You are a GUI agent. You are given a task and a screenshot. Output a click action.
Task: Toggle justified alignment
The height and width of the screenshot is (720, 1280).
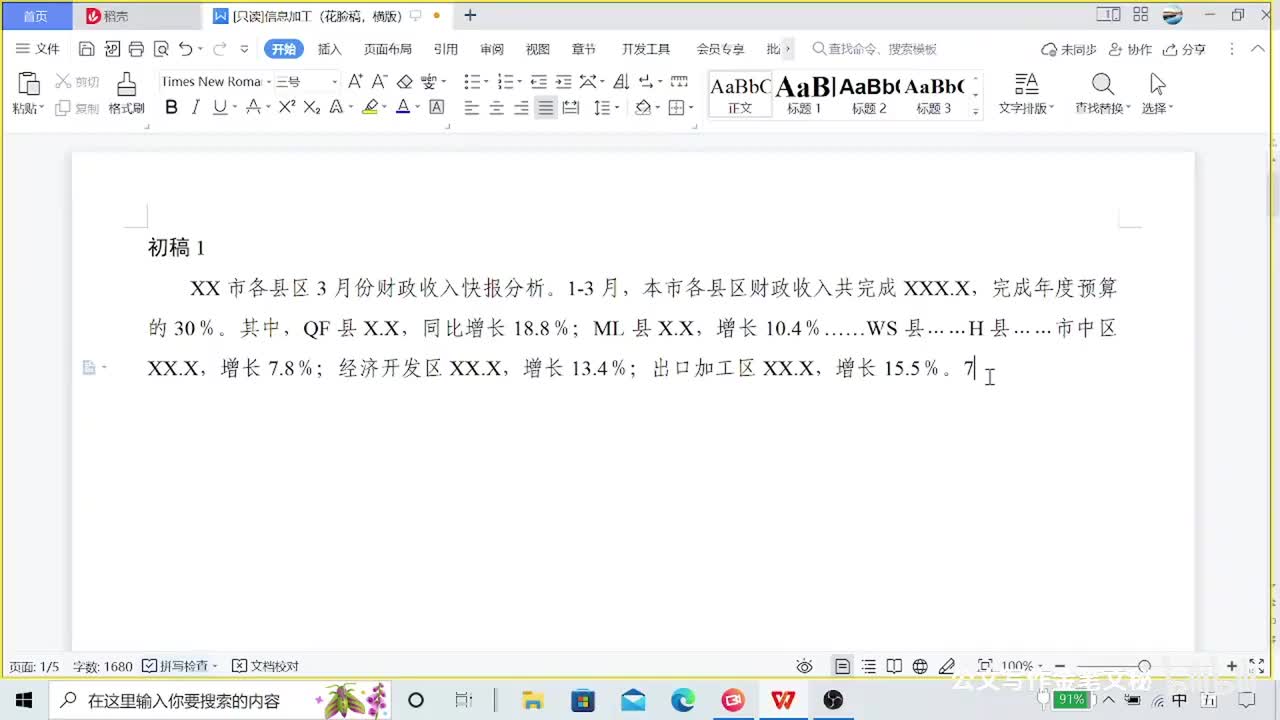(x=545, y=107)
